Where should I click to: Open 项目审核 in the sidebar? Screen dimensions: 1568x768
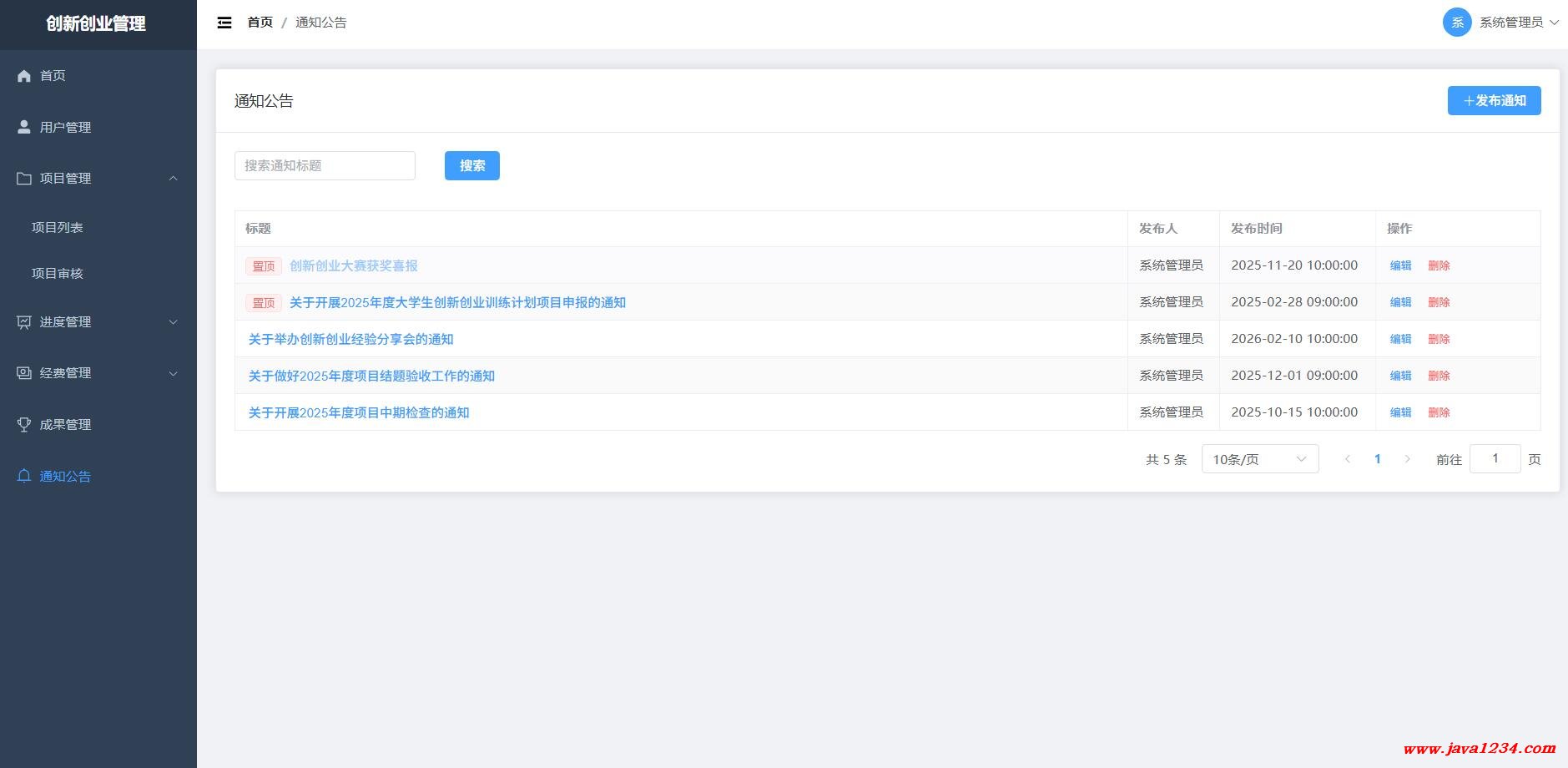58,273
